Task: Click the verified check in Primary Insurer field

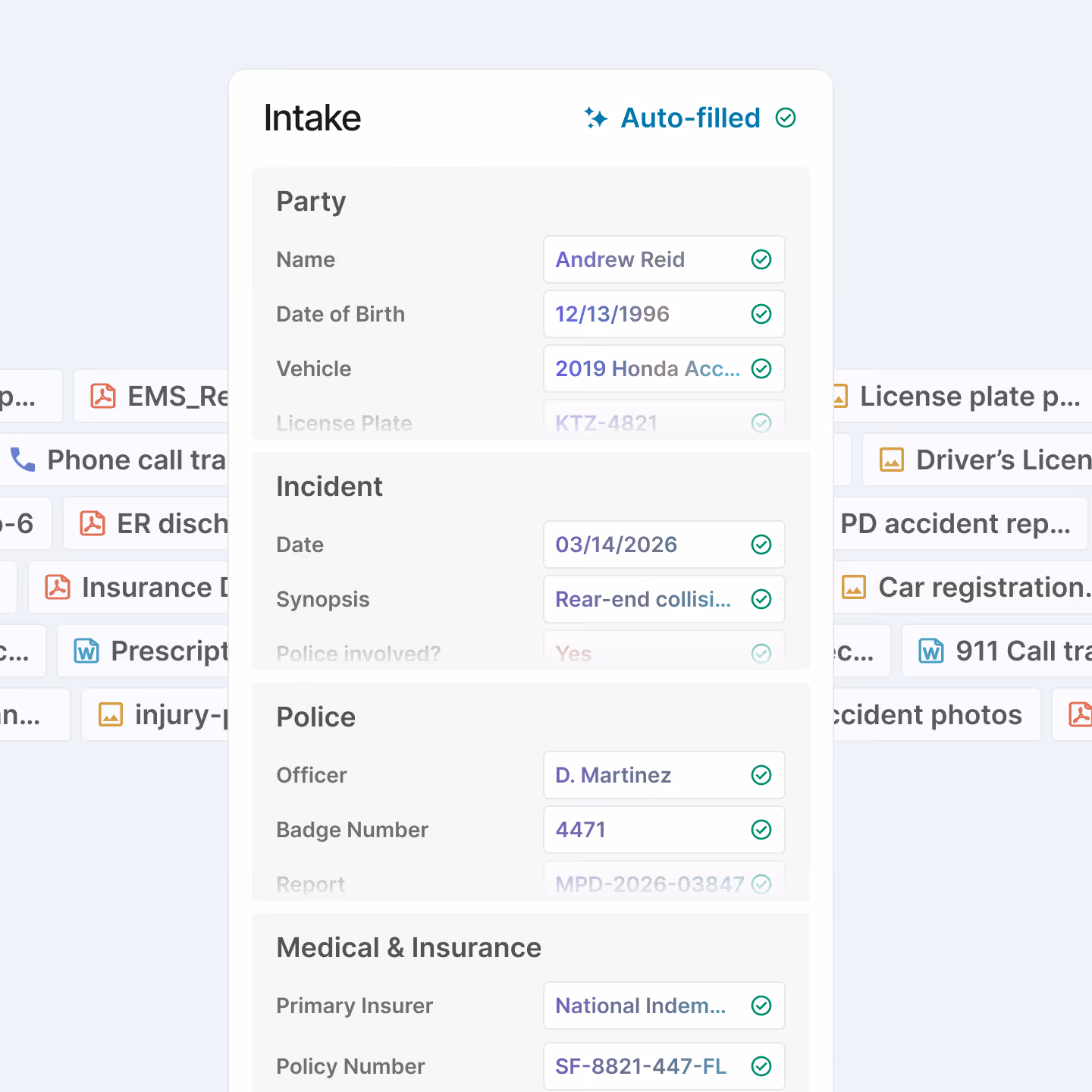Action: [x=761, y=1006]
